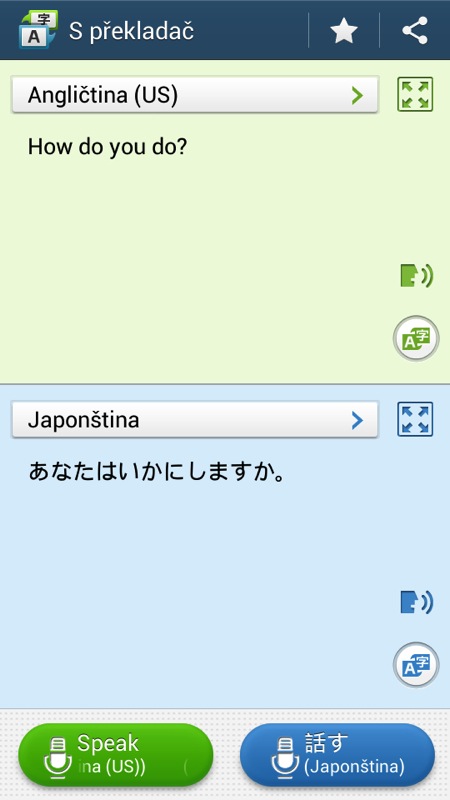This screenshot has width=450, height=800.
Task: Click the blue chevron beside Japonština
Action: [x=357, y=420]
